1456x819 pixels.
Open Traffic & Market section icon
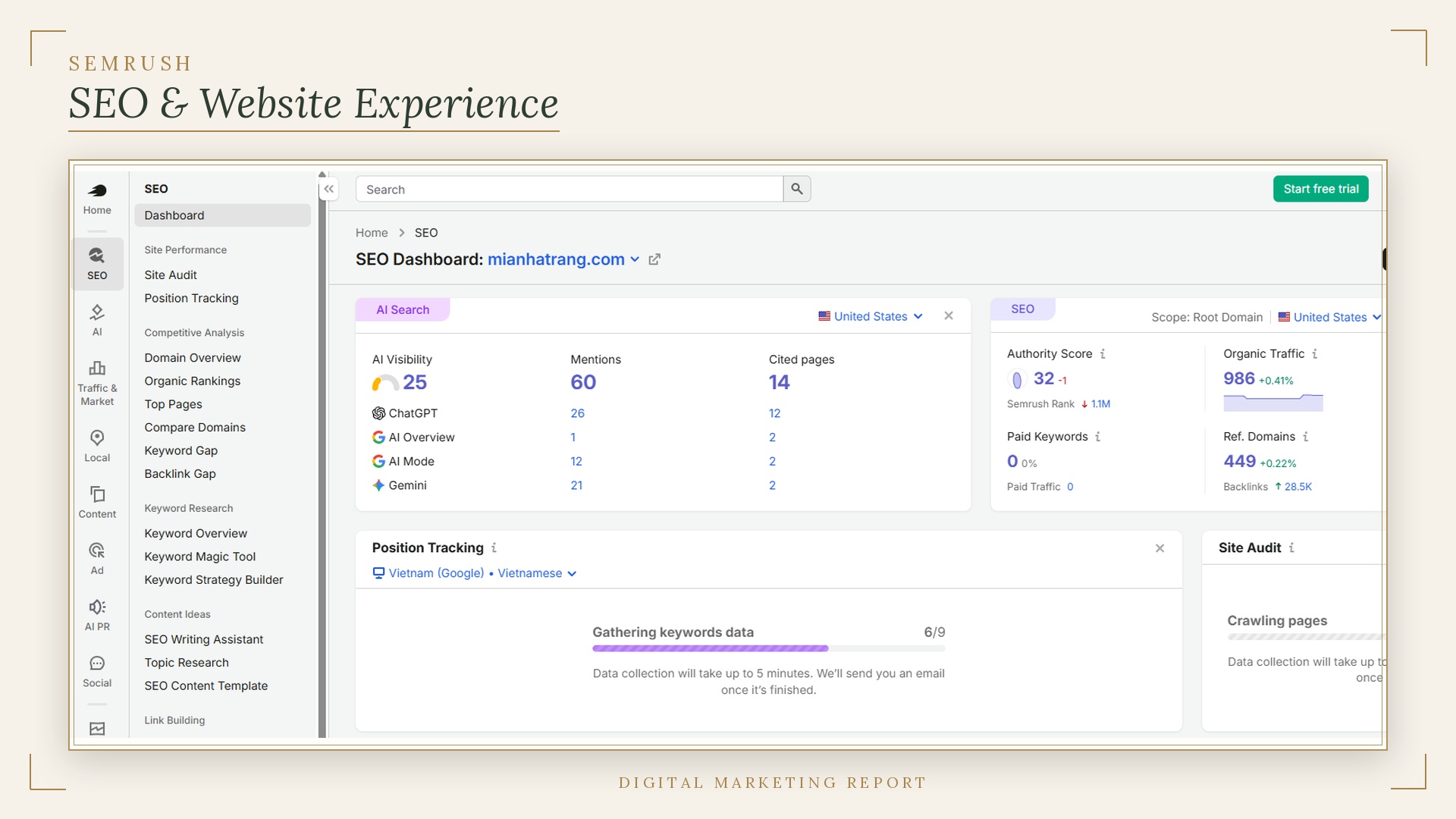97,384
